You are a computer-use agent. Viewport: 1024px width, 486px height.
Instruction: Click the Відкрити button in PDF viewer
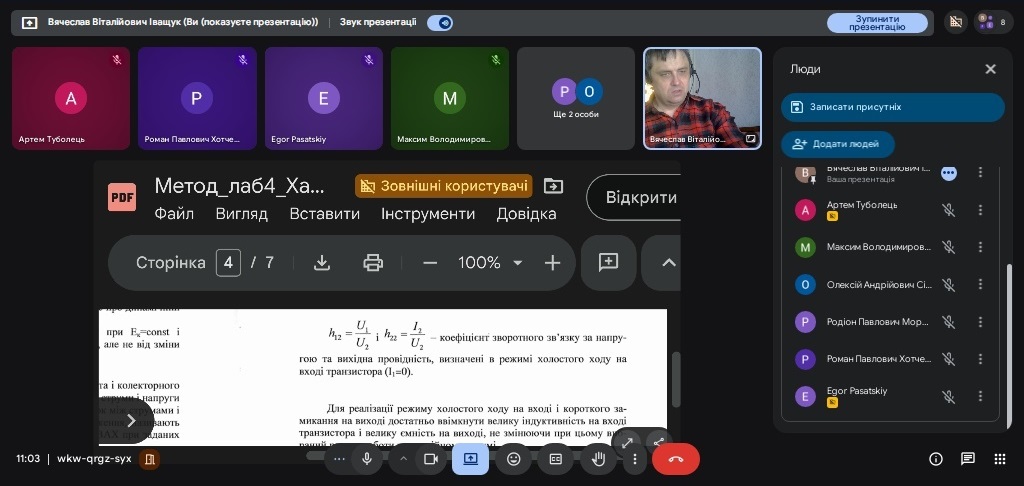pos(634,197)
